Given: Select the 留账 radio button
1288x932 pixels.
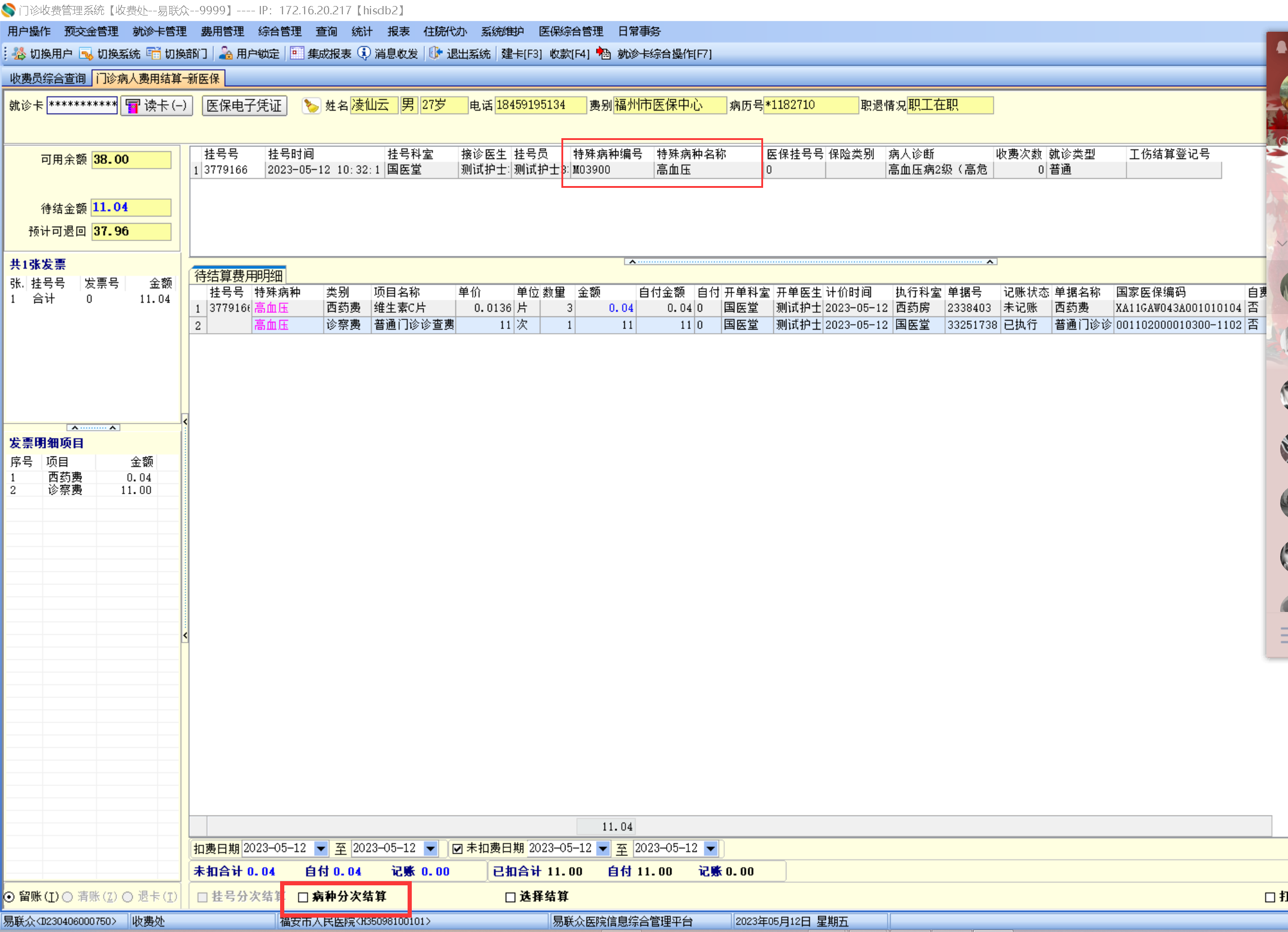Looking at the screenshot, I should click(x=10, y=897).
